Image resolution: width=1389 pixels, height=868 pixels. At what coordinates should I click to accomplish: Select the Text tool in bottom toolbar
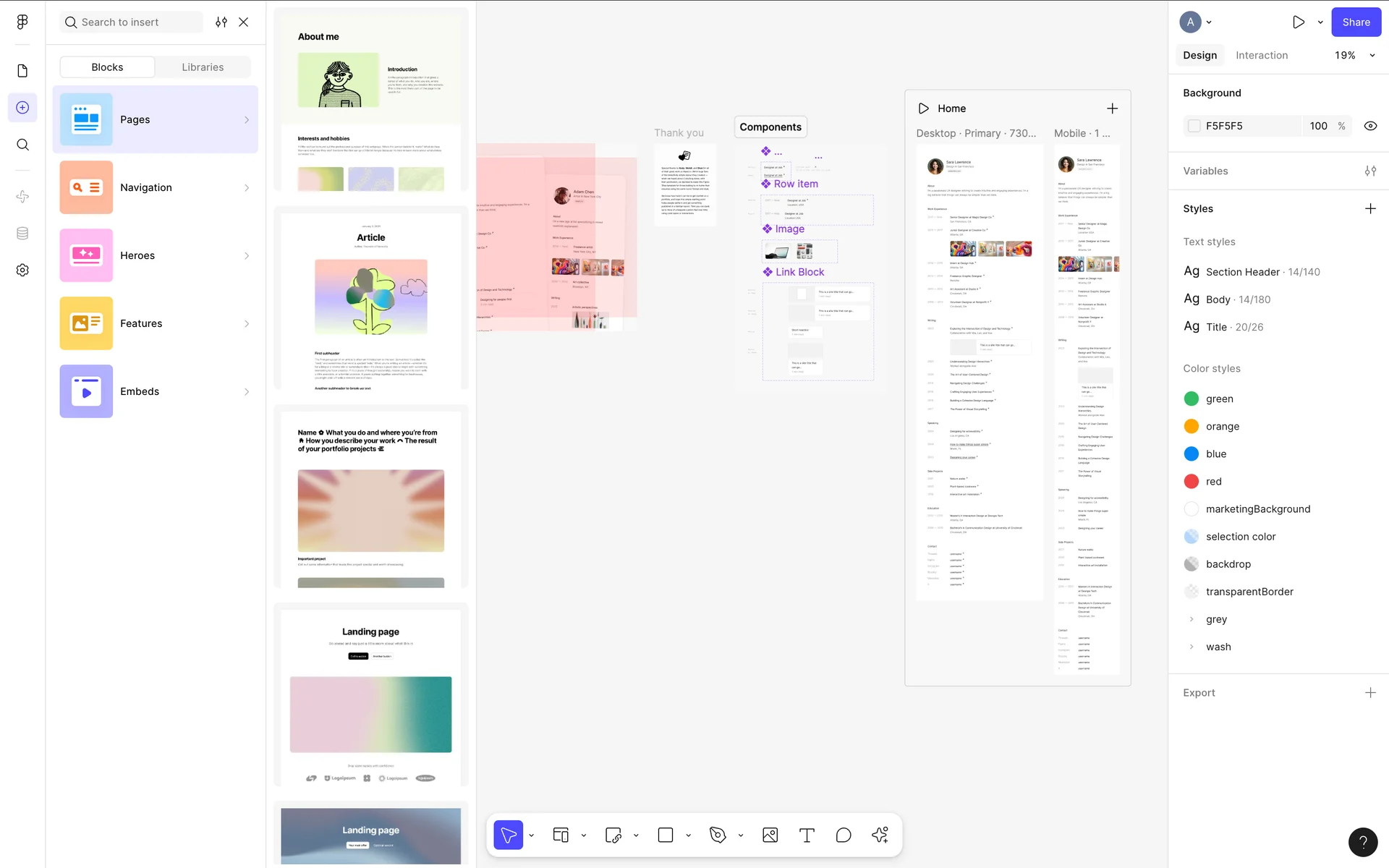tap(807, 835)
